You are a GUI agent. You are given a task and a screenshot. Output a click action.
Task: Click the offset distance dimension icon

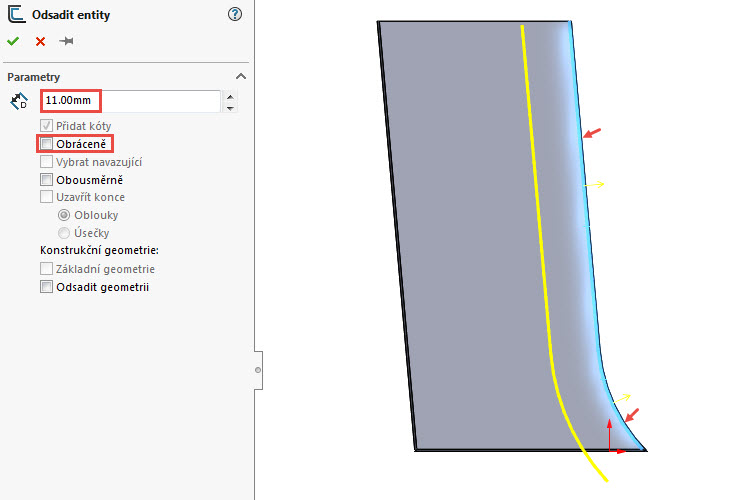19,101
